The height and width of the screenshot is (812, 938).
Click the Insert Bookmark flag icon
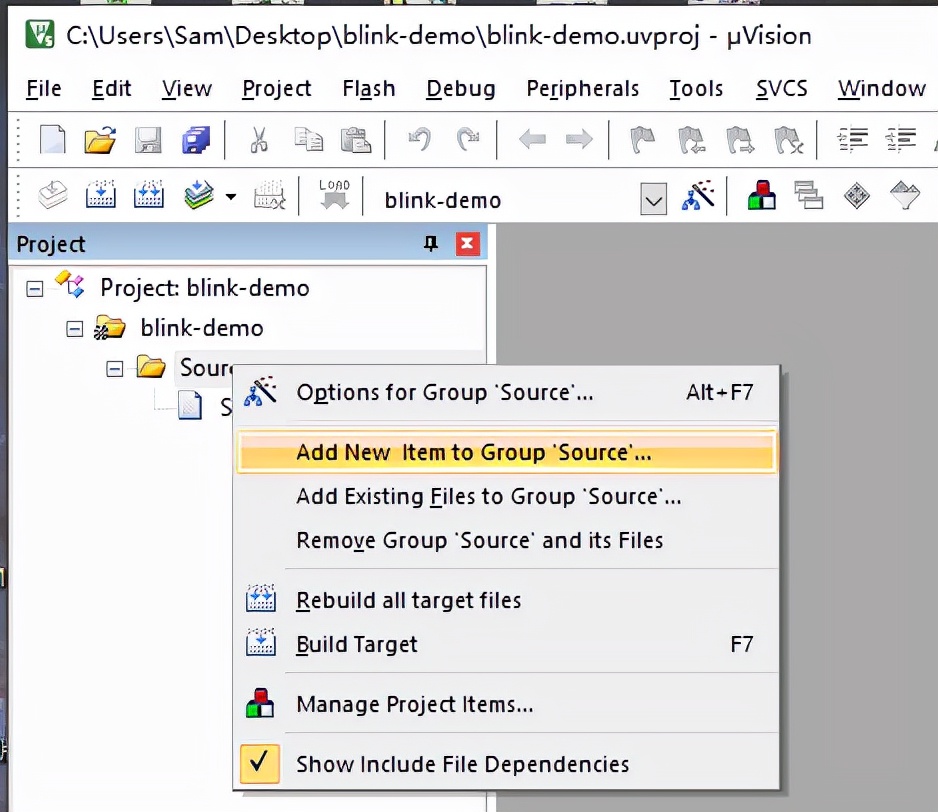click(643, 139)
